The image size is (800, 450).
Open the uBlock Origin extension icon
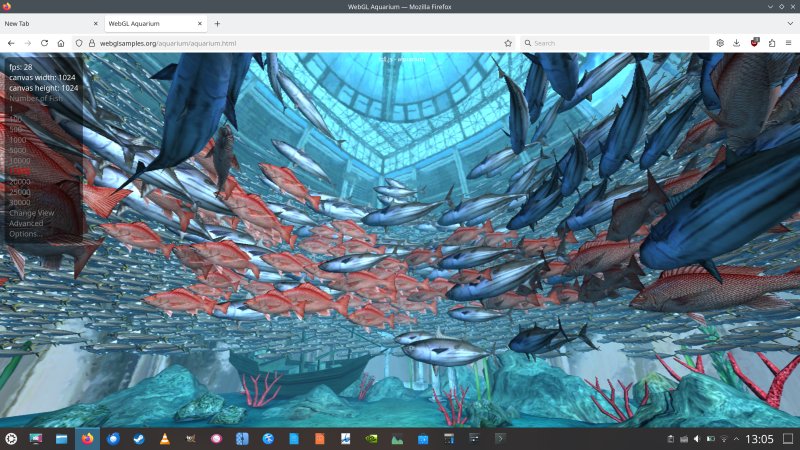tap(754, 43)
